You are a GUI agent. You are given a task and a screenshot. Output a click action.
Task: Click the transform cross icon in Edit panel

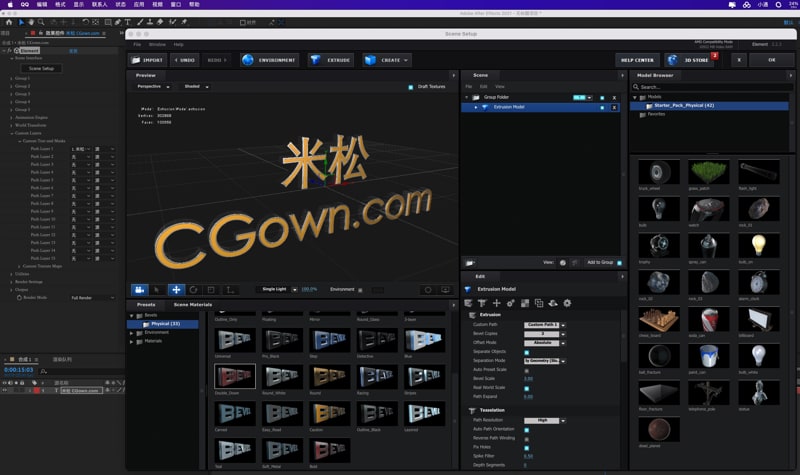tap(496, 303)
